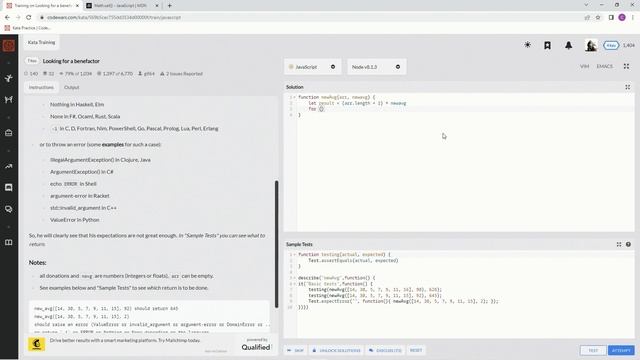
Task: Switch to the Output tab
Action: click(71, 87)
